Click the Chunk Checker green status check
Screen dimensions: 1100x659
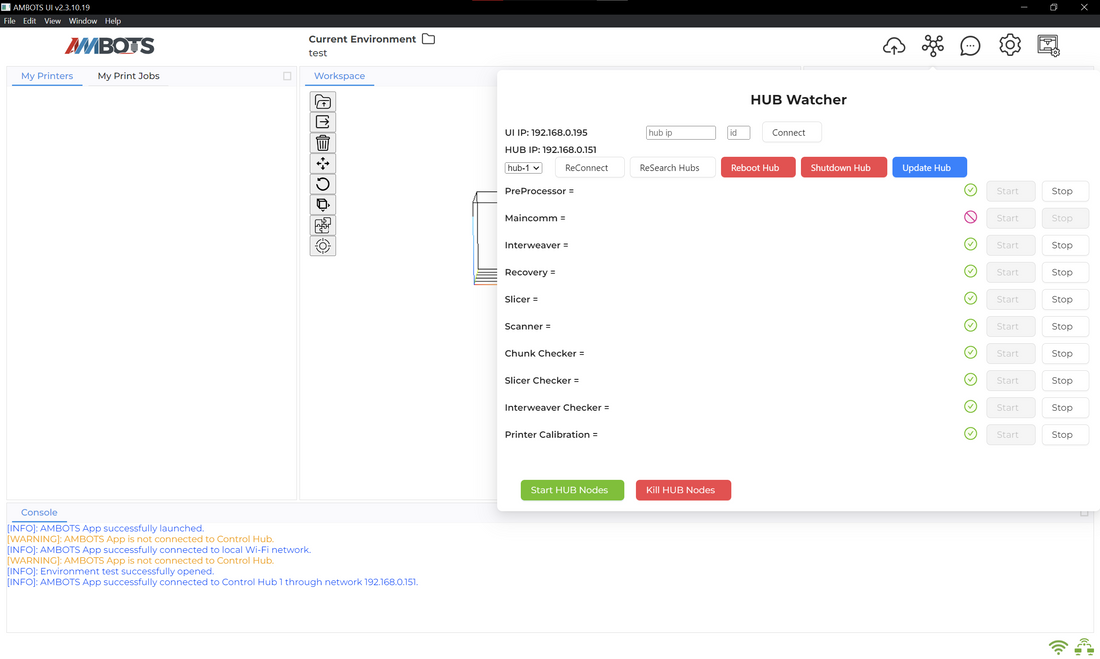point(970,352)
